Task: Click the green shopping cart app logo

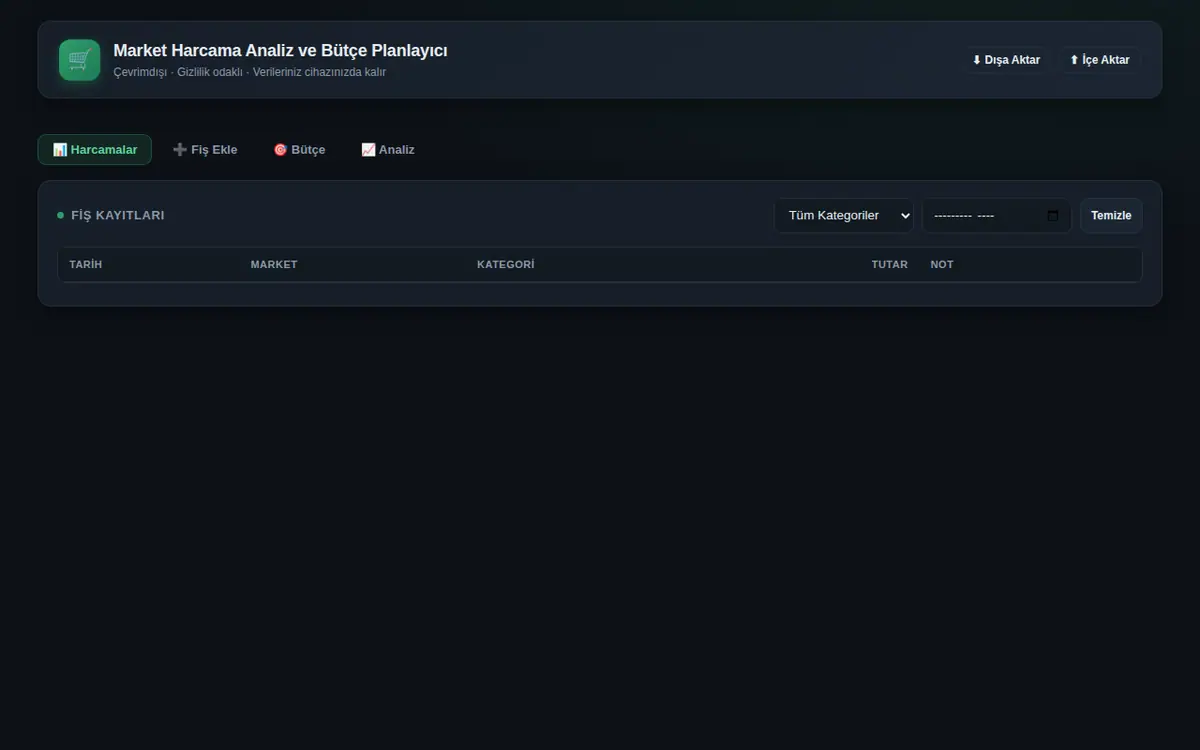Action: tap(80, 60)
